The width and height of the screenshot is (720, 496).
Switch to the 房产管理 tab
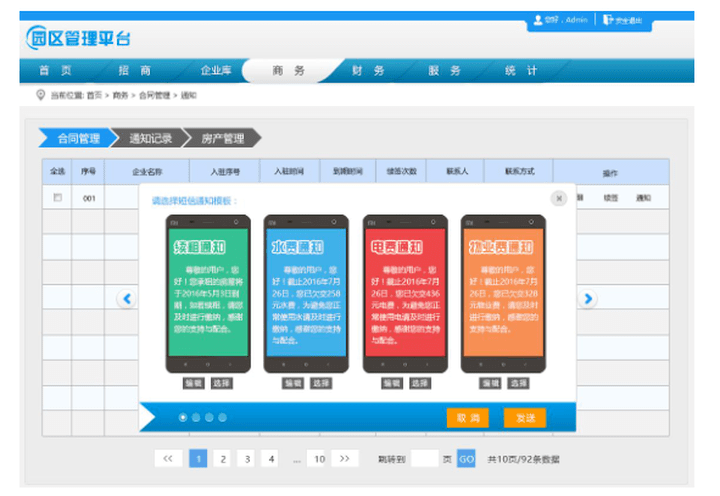221,138
